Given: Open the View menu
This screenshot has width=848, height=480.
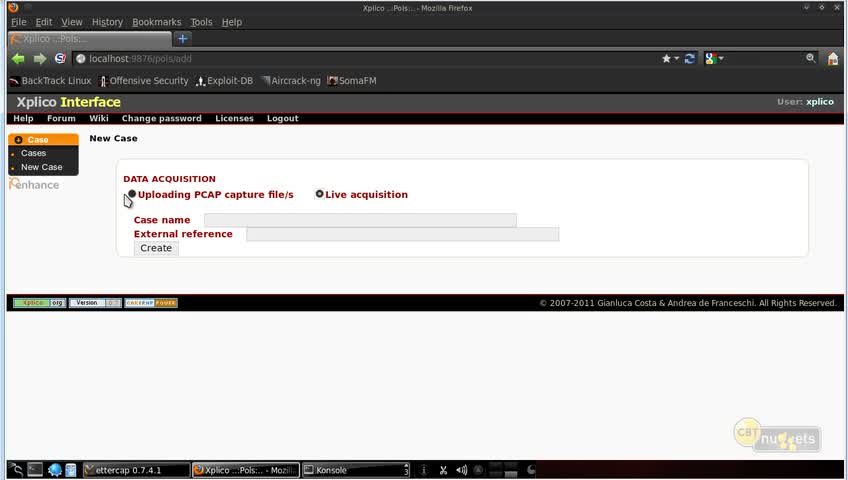Looking at the screenshot, I should [71, 22].
